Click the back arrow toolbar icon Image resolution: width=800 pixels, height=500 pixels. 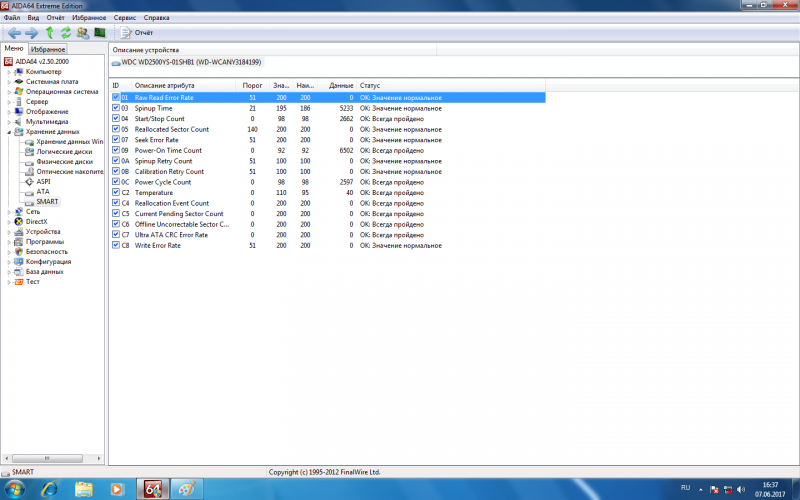13,33
